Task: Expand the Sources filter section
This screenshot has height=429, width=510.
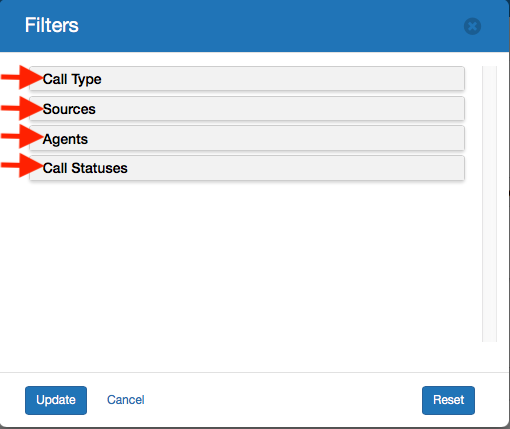Action: [x=247, y=109]
